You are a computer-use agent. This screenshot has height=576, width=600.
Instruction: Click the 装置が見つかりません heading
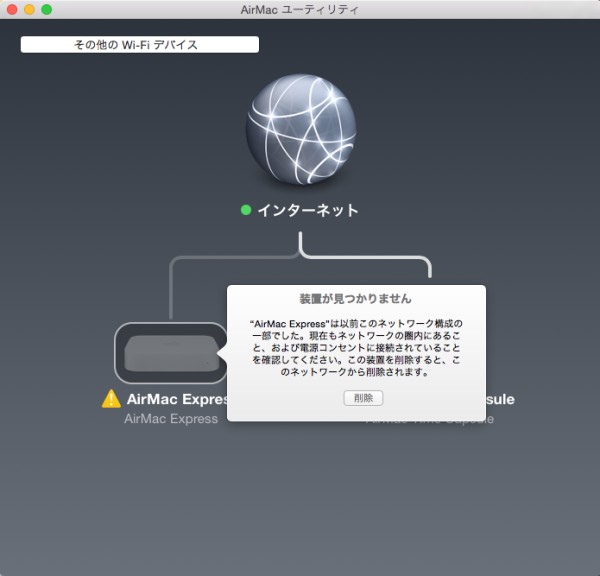click(355, 299)
